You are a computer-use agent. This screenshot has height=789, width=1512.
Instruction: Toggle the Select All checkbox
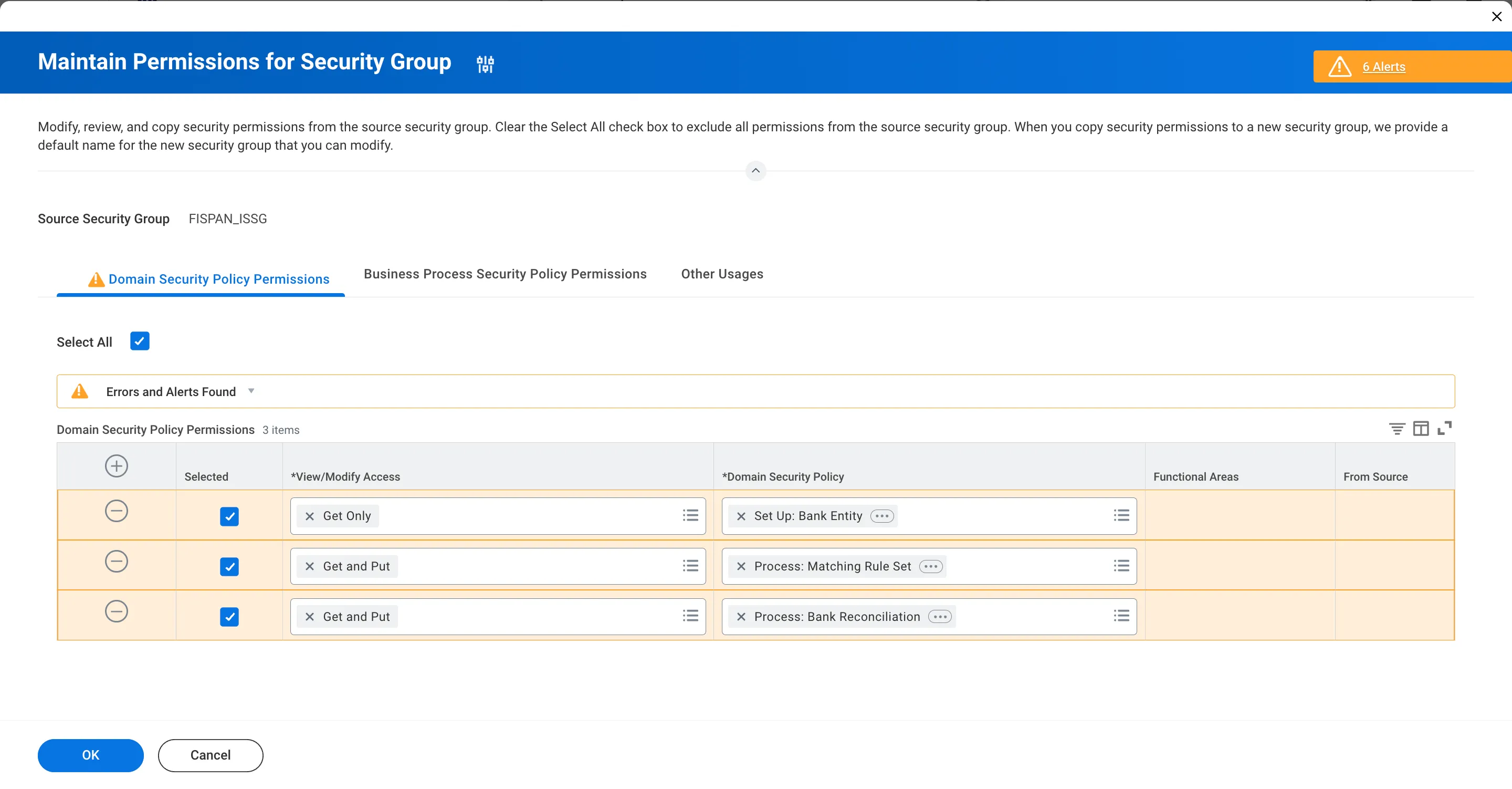tap(140, 341)
